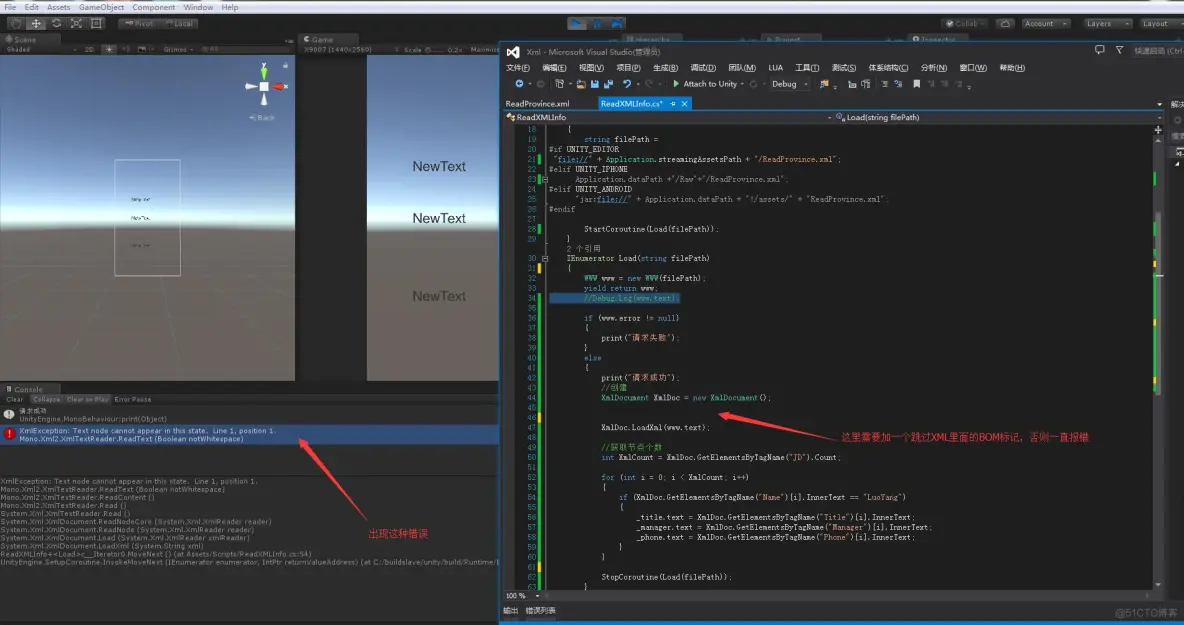
Task: Switch to ReadProvince.xml tab
Action: [x=538, y=104]
